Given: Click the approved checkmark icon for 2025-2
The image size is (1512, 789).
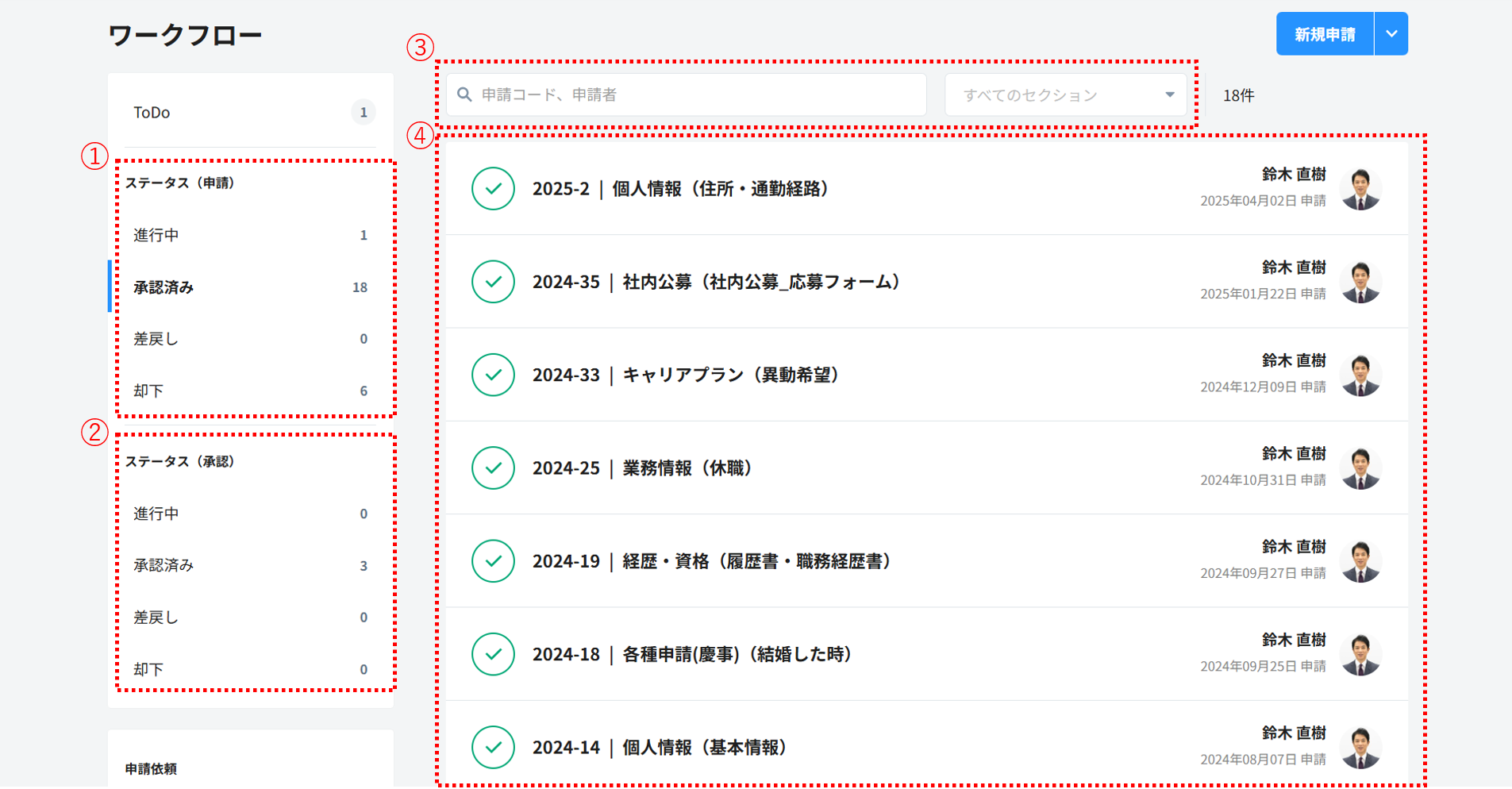Looking at the screenshot, I should click(x=493, y=189).
